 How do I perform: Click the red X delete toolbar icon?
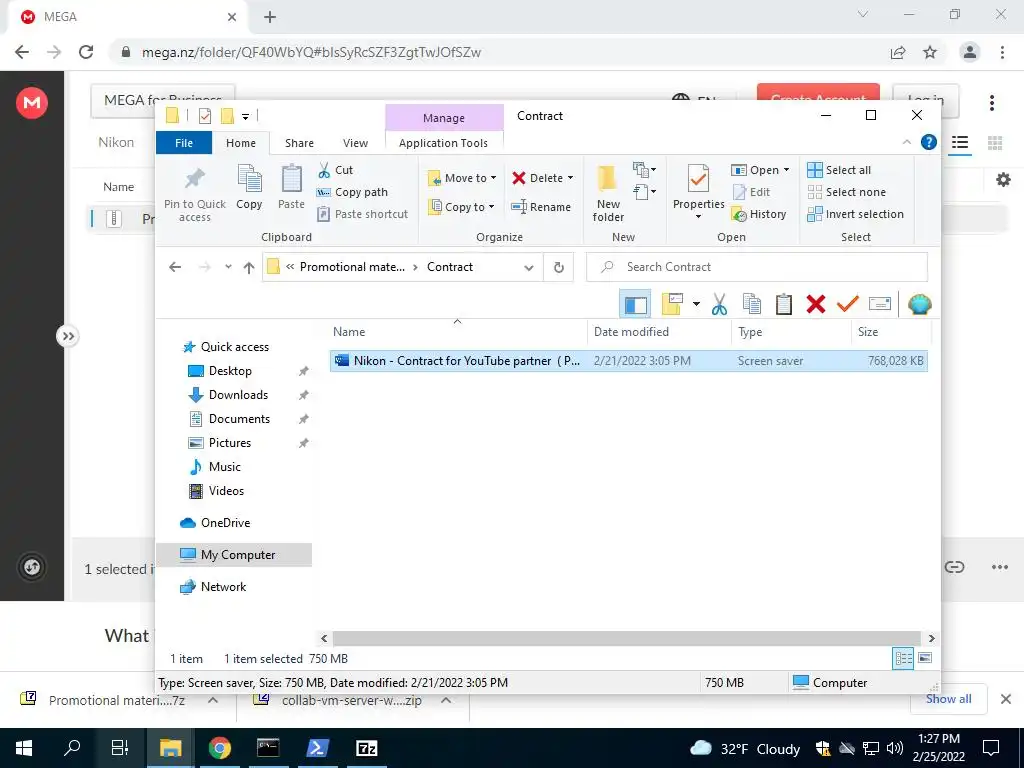(x=816, y=304)
